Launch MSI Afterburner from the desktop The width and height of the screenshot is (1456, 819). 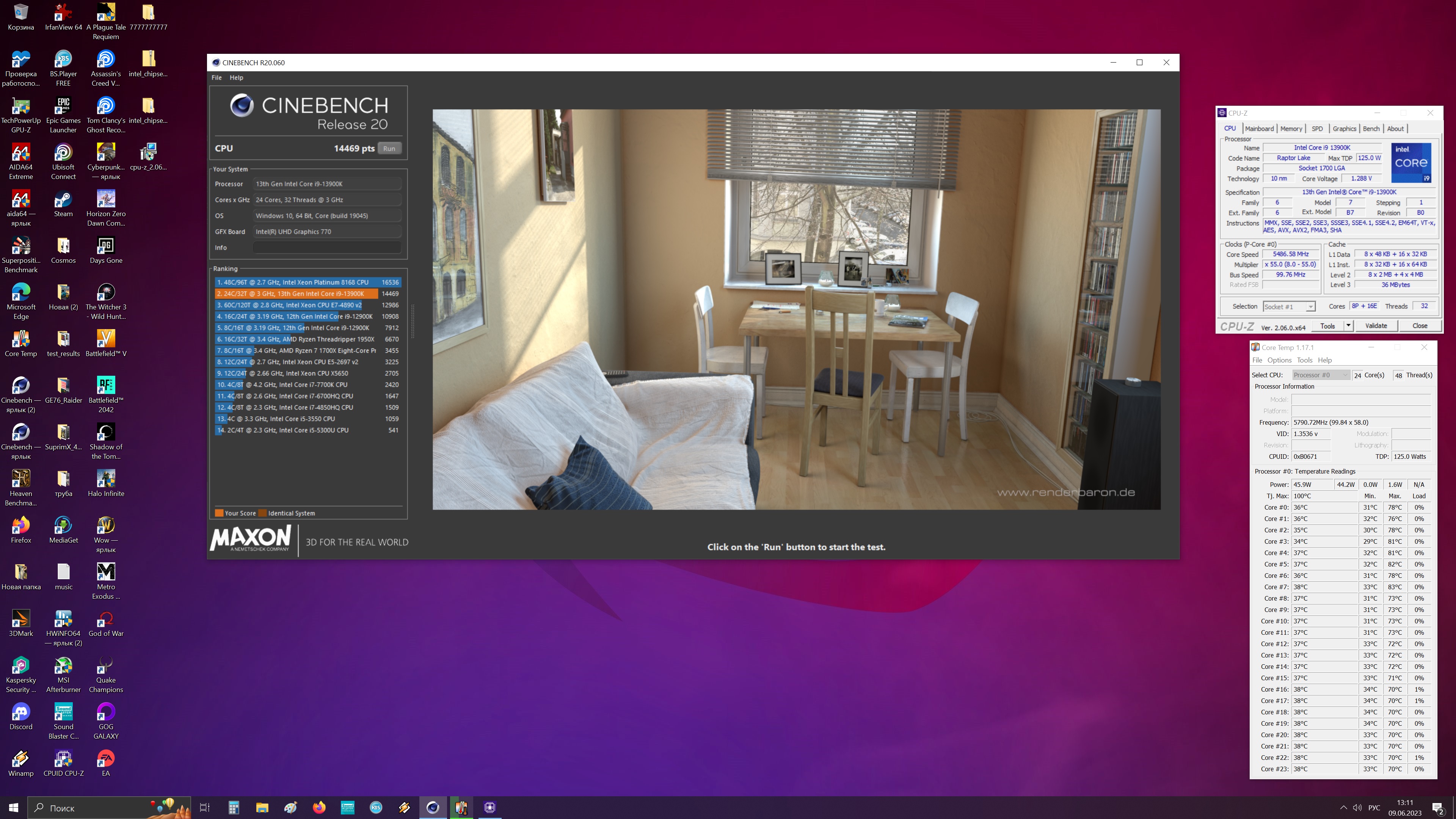coord(63,667)
